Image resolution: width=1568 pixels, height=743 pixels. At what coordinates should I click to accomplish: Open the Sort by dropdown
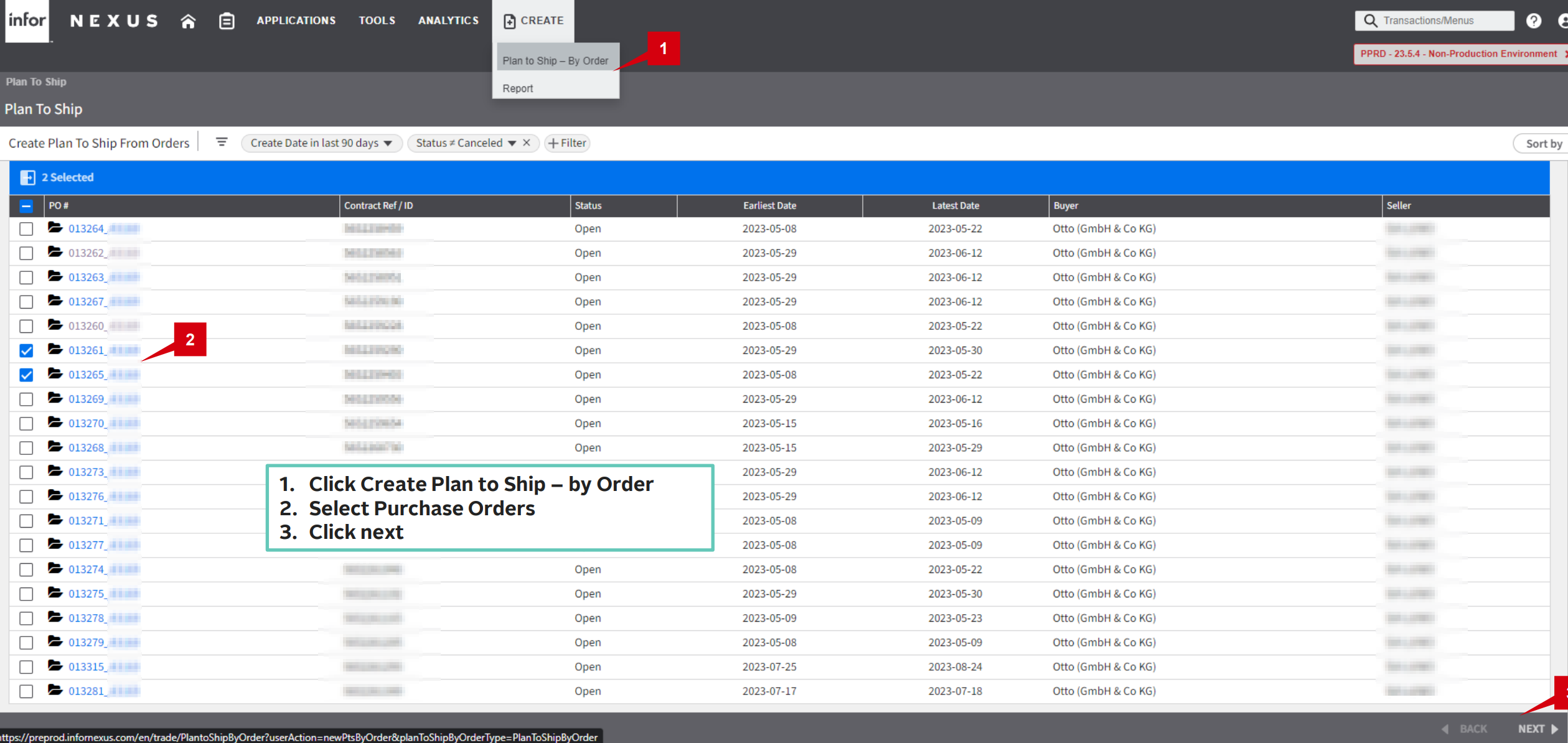click(1542, 144)
